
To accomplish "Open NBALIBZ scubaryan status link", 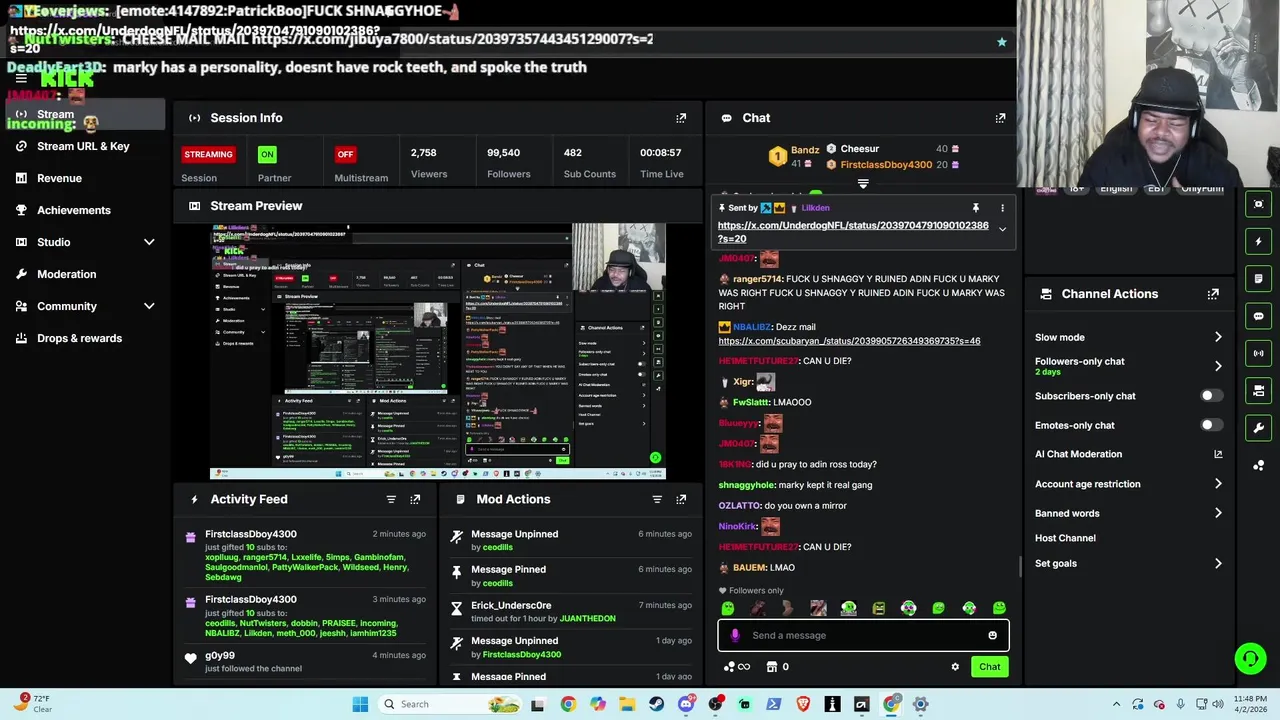I will (x=849, y=341).
